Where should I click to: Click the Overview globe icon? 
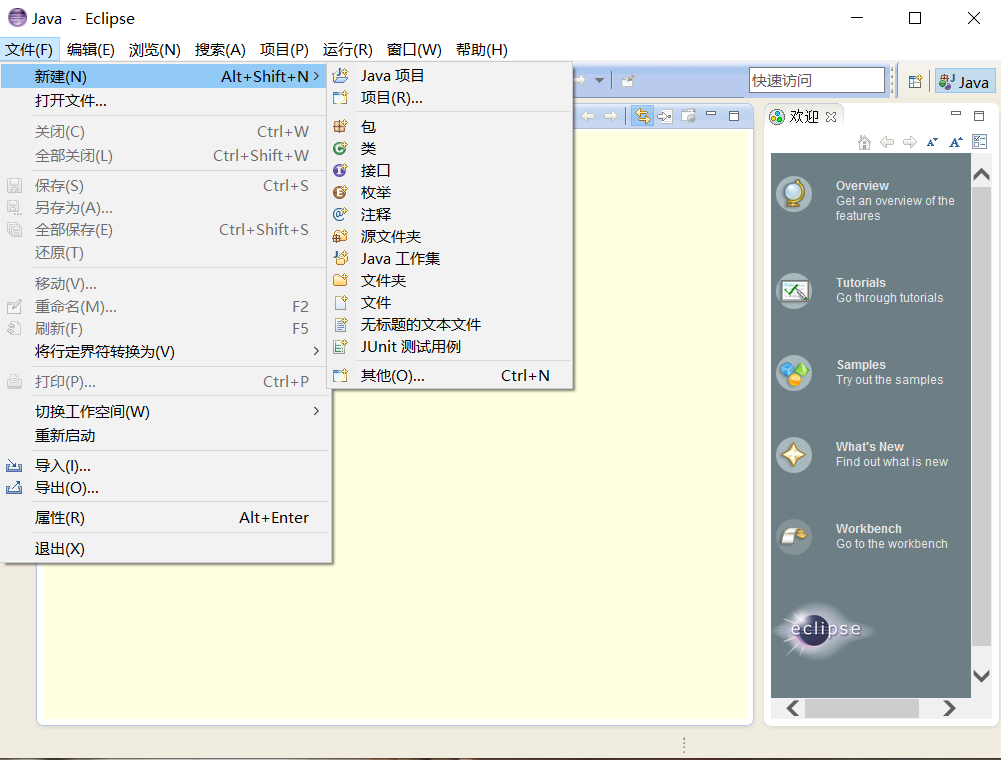[x=794, y=194]
